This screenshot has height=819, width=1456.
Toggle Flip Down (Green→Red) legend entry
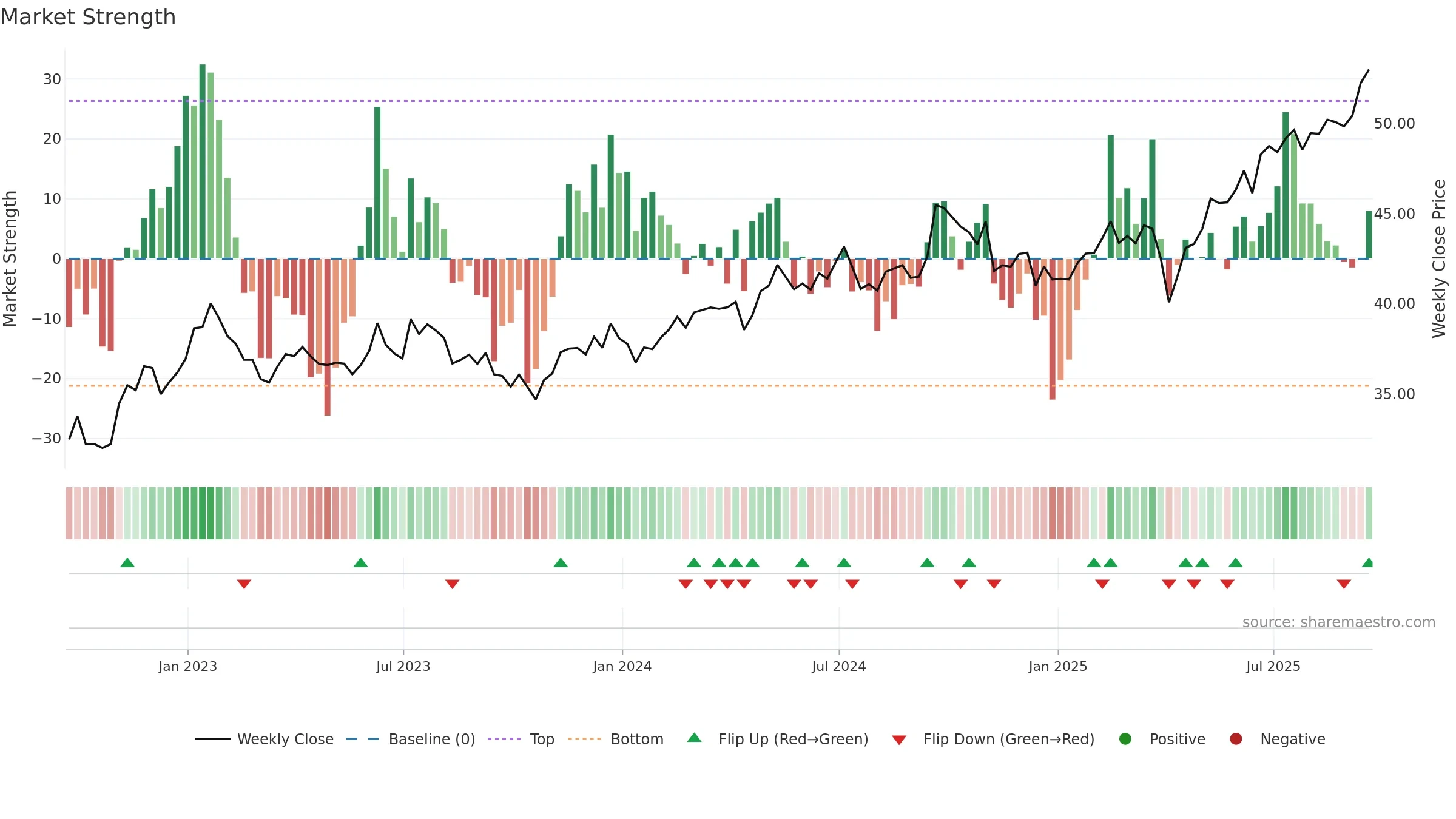[x=993, y=739]
